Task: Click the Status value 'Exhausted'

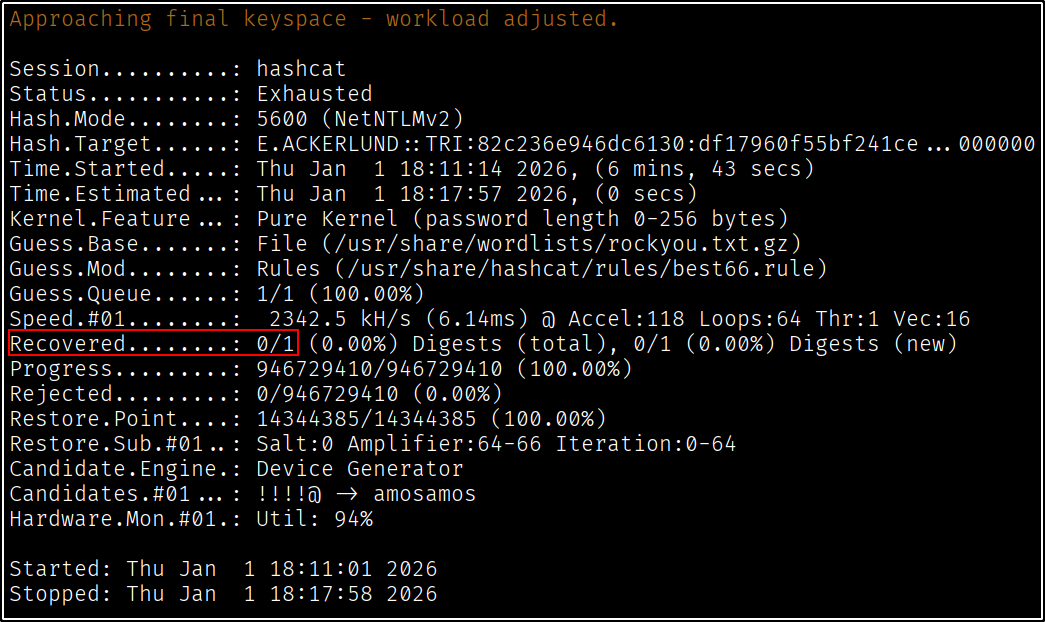Action: click(314, 94)
